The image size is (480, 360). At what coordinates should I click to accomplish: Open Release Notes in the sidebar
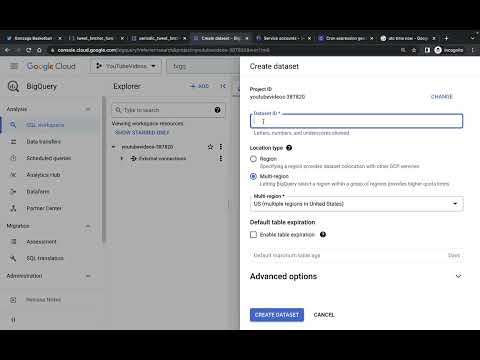pos(43,300)
